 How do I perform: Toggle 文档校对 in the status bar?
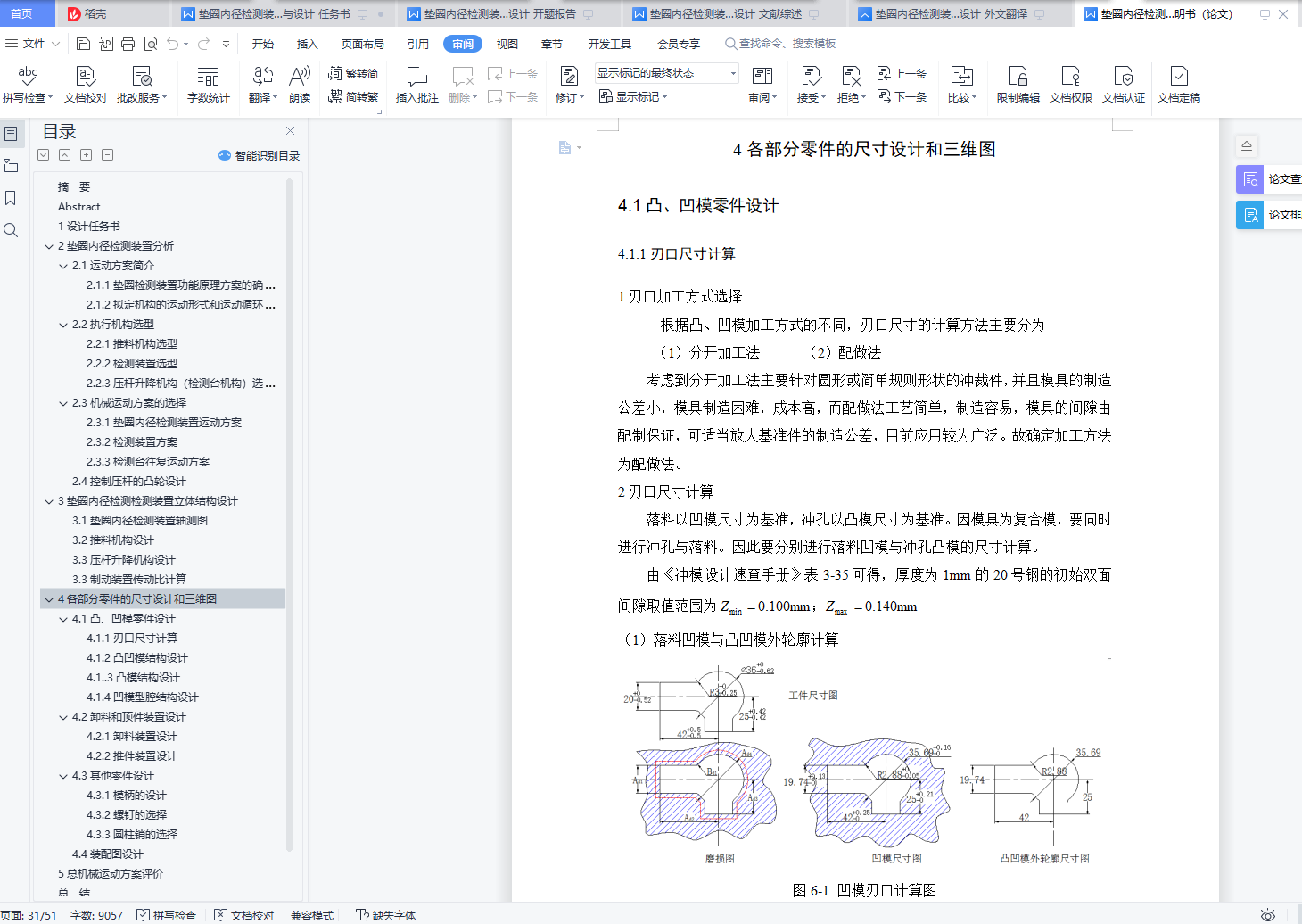click(244, 915)
